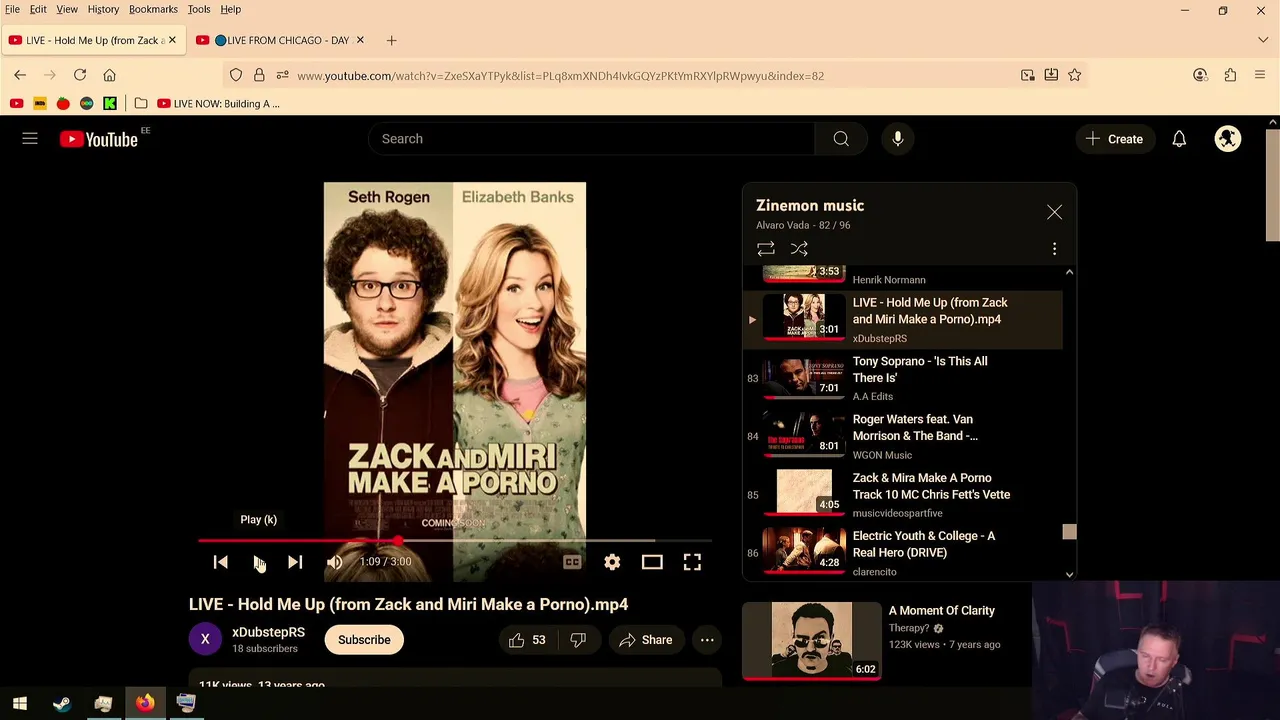Seek on the red video progress bar
1280x720 pixels.
(455, 541)
